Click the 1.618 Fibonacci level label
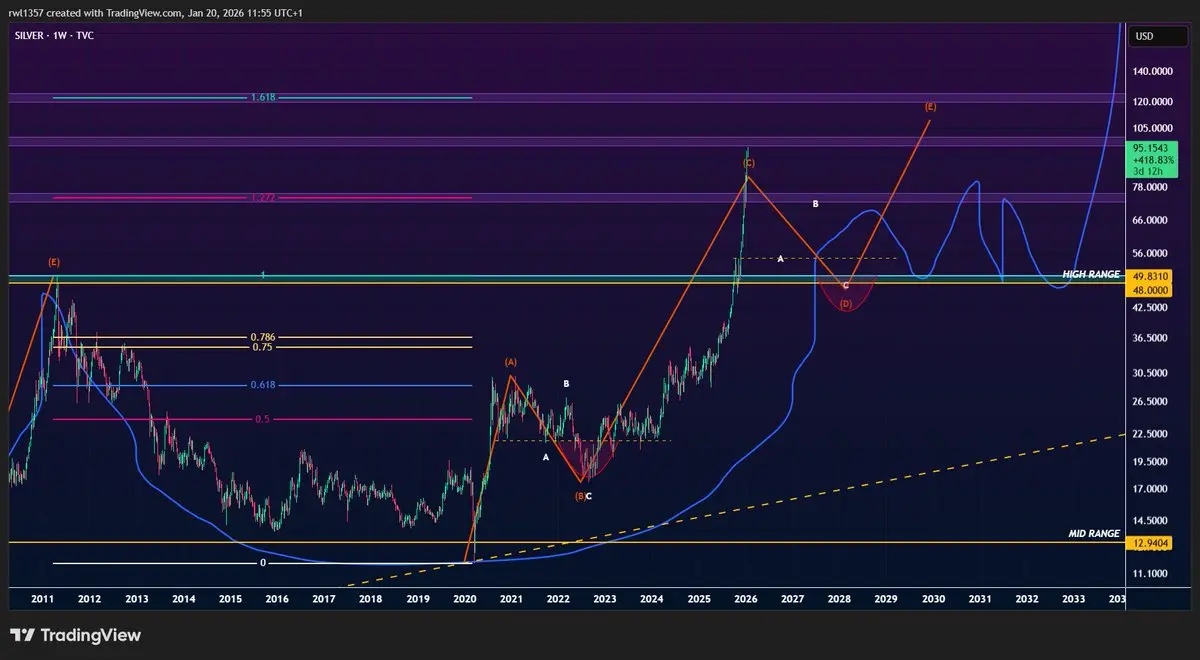The image size is (1200, 660). [262, 97]
